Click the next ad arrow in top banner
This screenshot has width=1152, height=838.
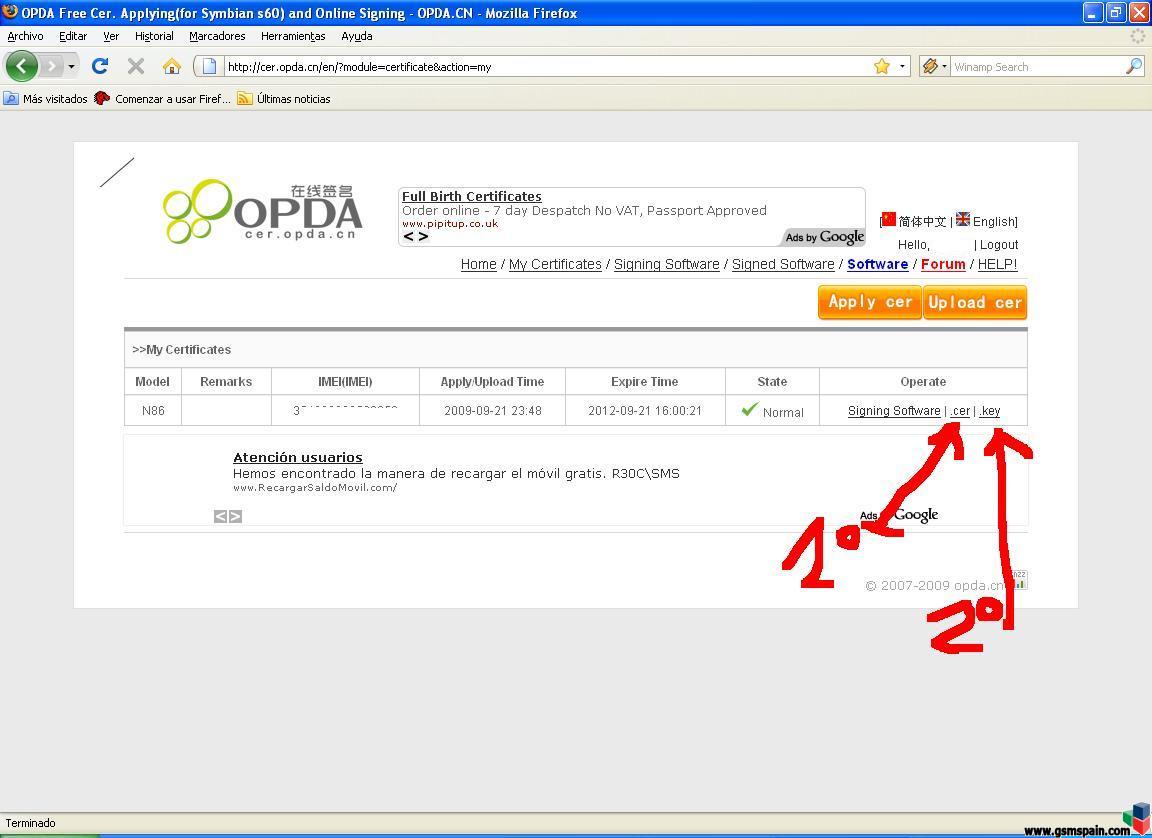(423, 236)
